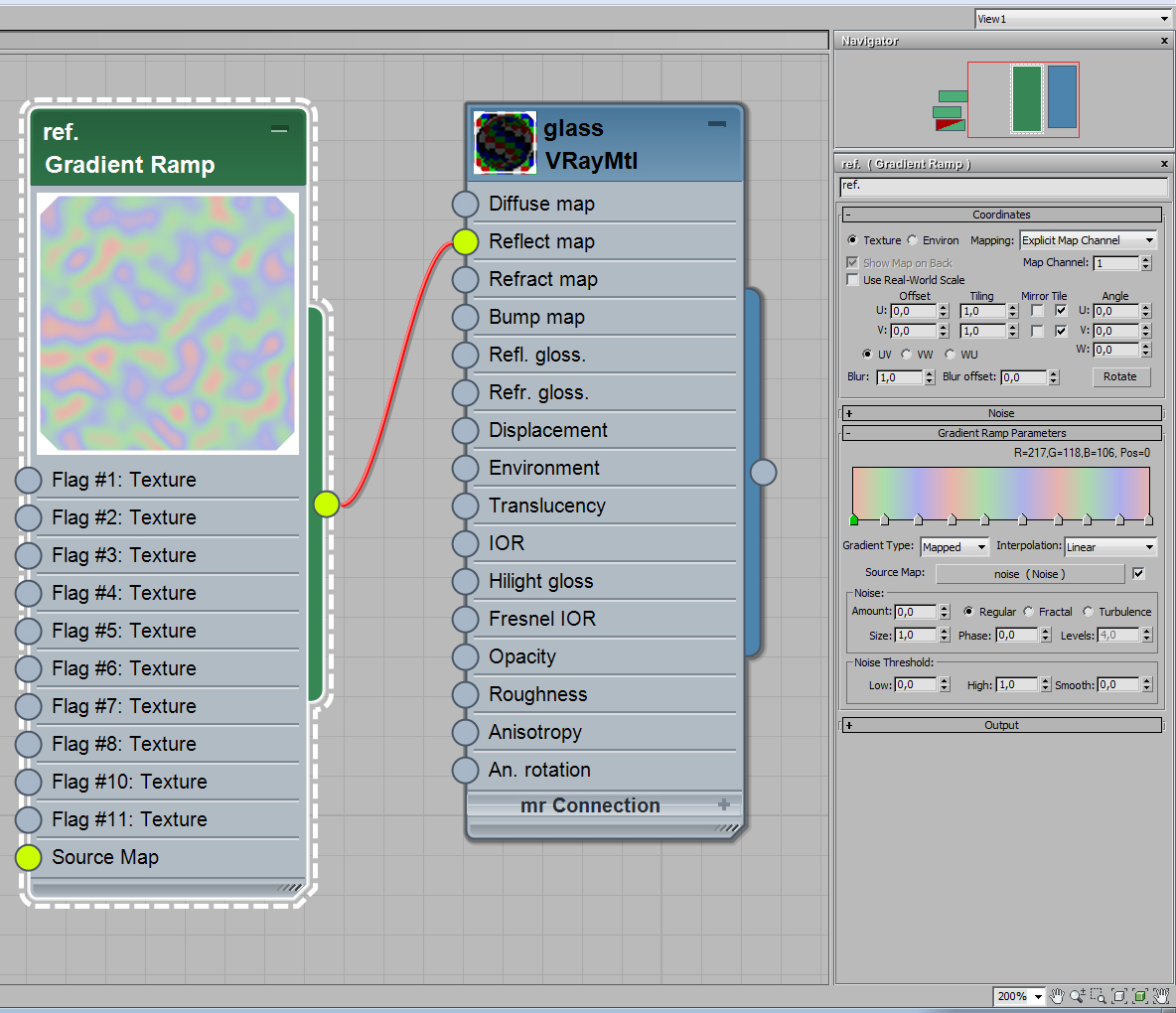Expand the mr Connection section
The image size is (1176, 1013).
(x=724, y=804)
